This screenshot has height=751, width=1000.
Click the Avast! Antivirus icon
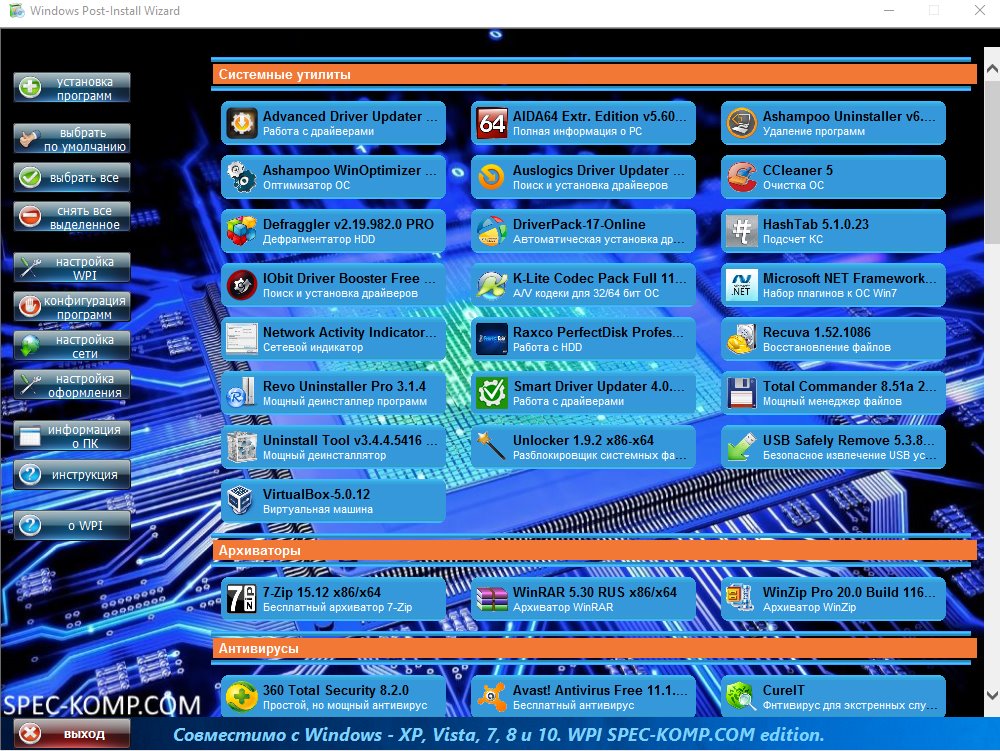coord(492,697)
